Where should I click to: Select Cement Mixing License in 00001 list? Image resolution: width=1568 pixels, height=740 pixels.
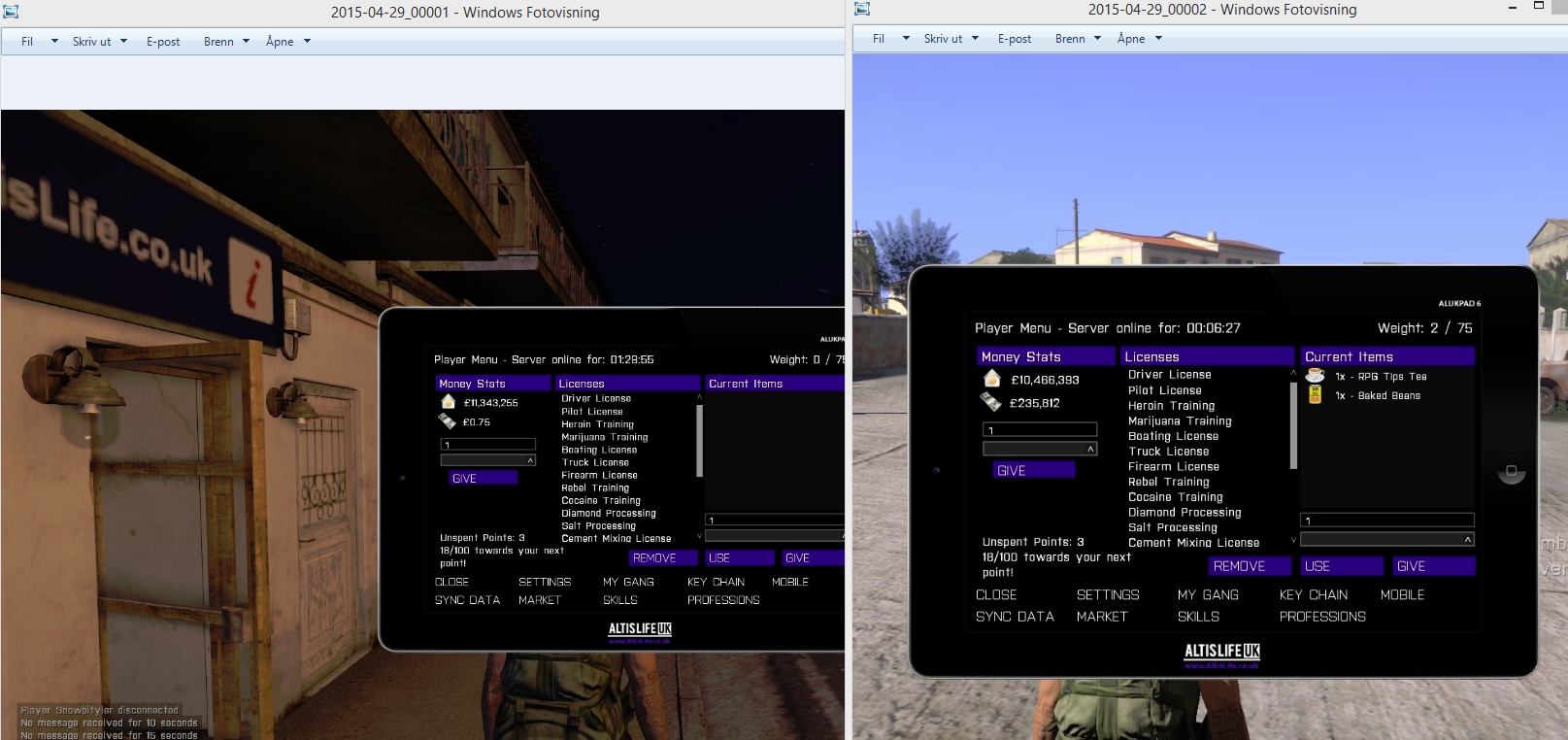616,538
